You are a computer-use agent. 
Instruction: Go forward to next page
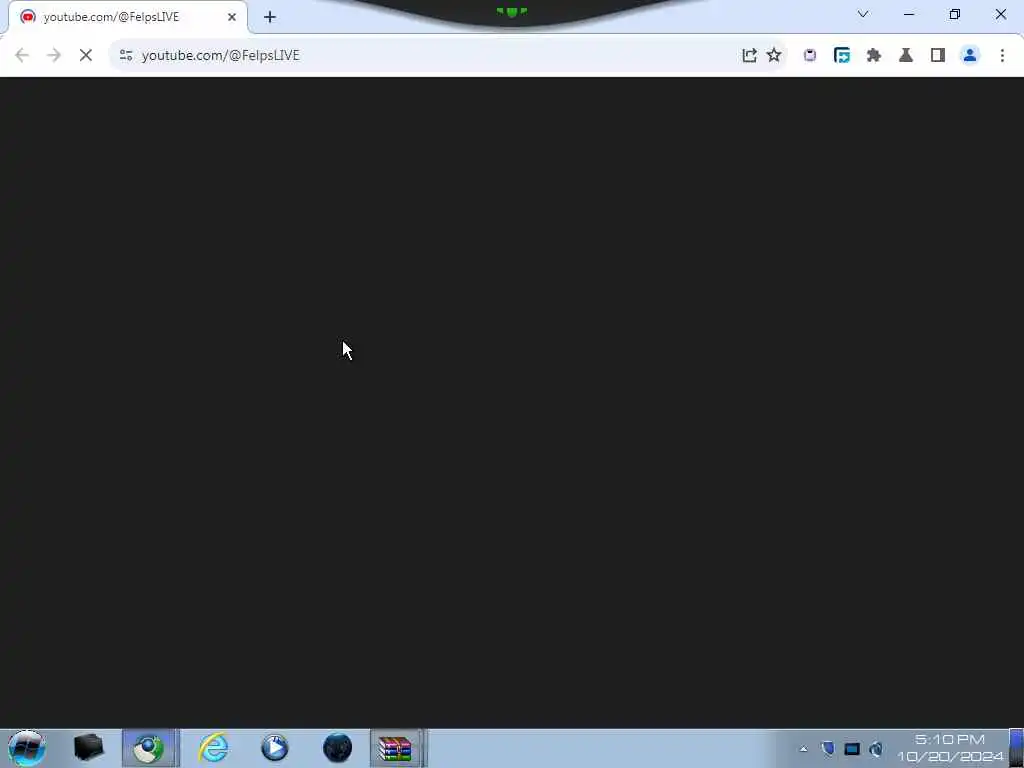[x=54, y=56]
